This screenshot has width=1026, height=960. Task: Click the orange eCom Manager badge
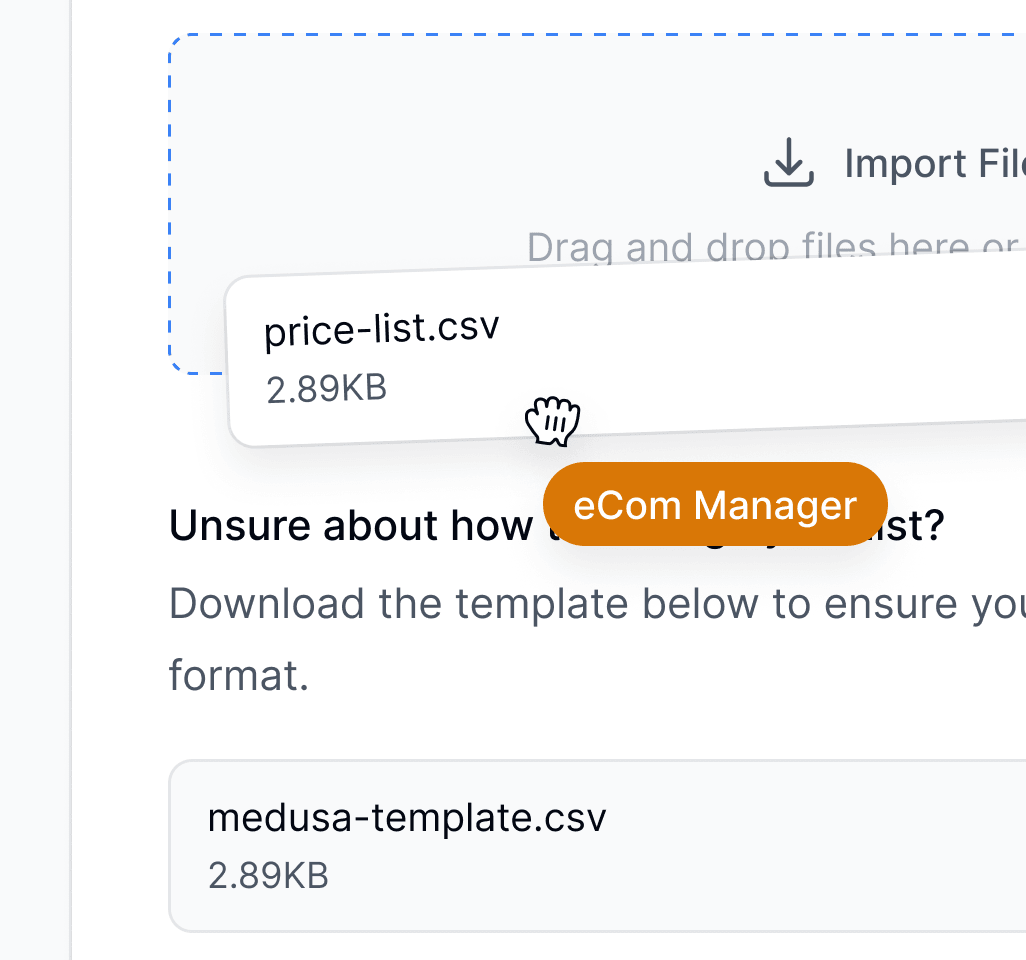click(x=715, y=504)
